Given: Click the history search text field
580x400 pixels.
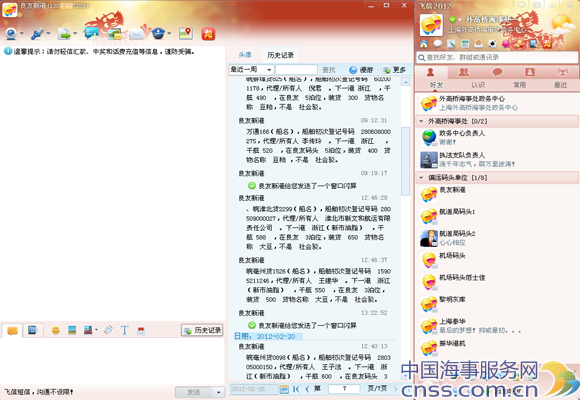Looking at the screenshot, I should coord(296,70).
